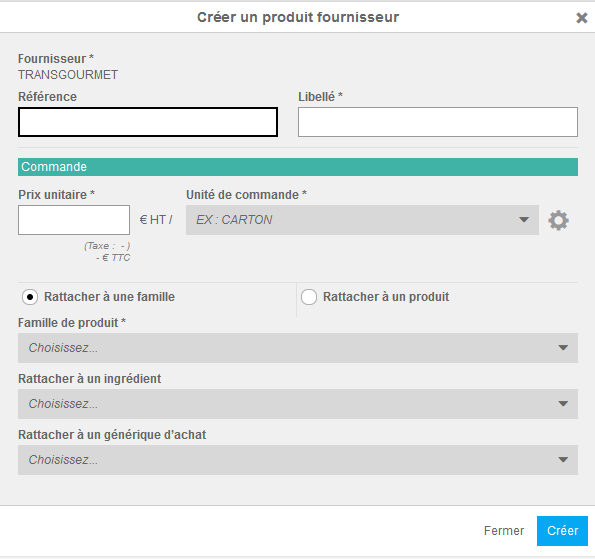The height and width of the screenshot is (559, 595).
Task: Open the Unité de commande dropdown
Action: (362, 220)
